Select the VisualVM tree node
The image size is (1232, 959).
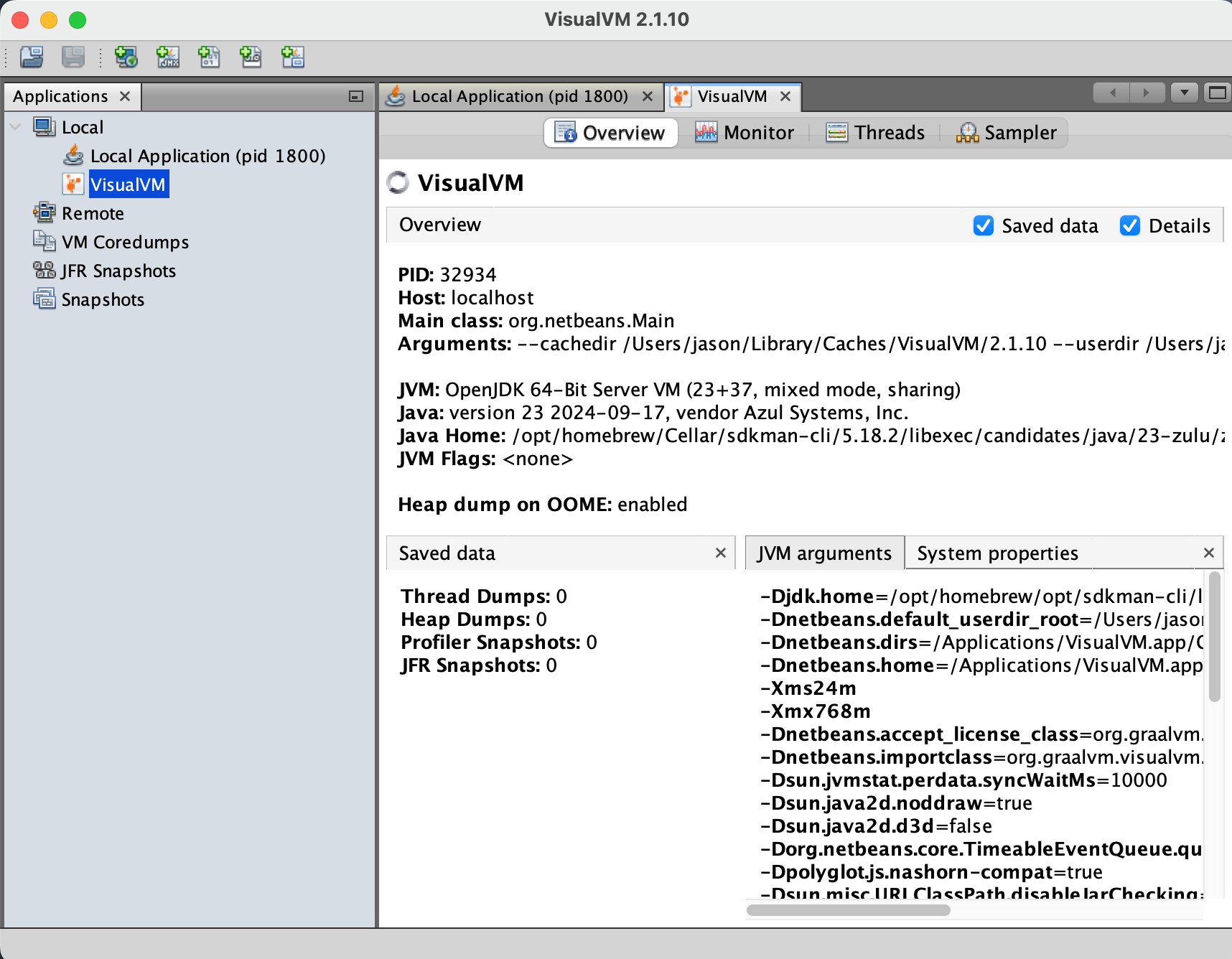click(128, 184)
